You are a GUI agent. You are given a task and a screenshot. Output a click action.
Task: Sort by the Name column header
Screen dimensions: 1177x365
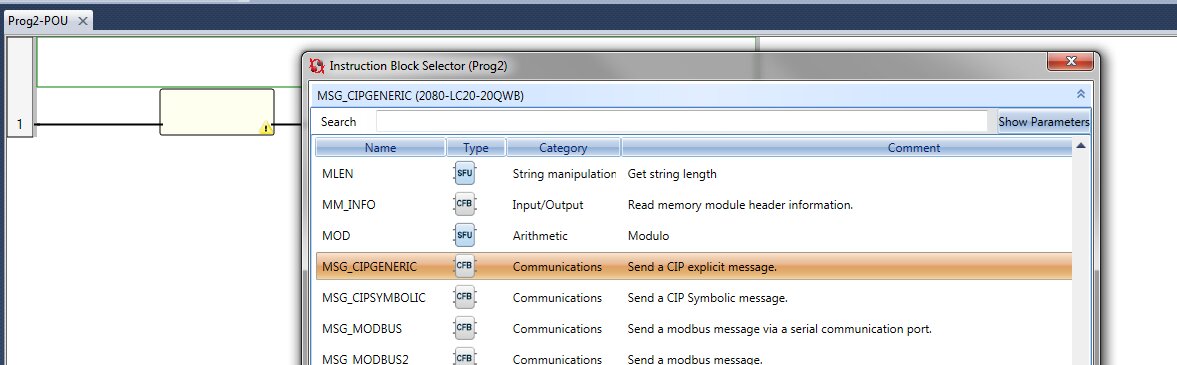[381, 148]
